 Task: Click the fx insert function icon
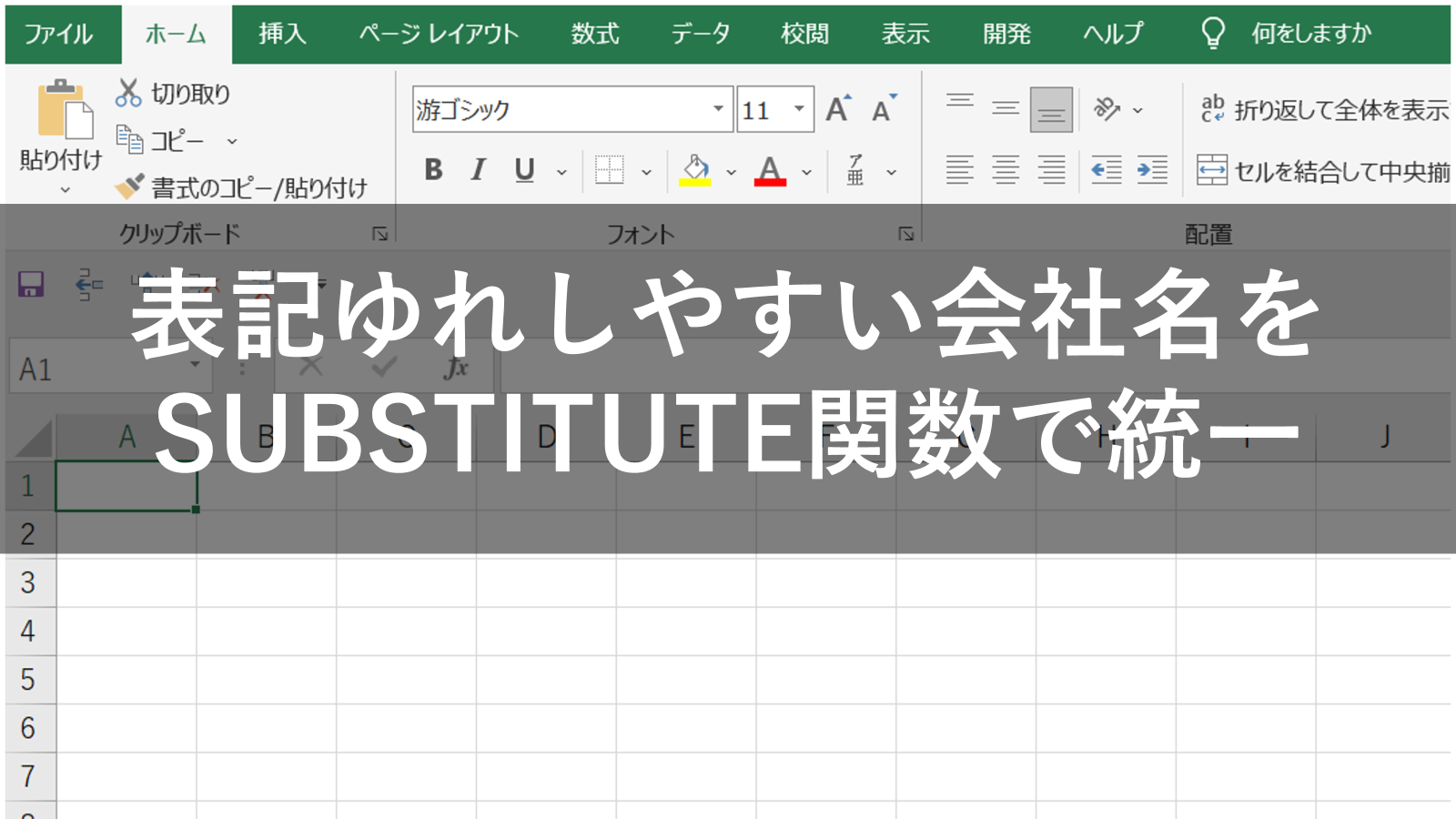[455, 368]
